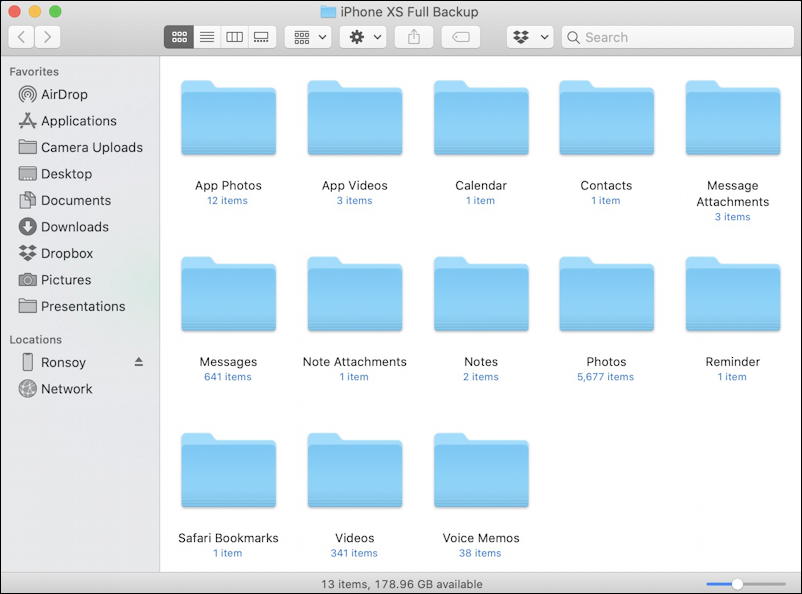Screen dimensions: 802x594
Task: Click the icon size slider
Action: coord(746,584)
